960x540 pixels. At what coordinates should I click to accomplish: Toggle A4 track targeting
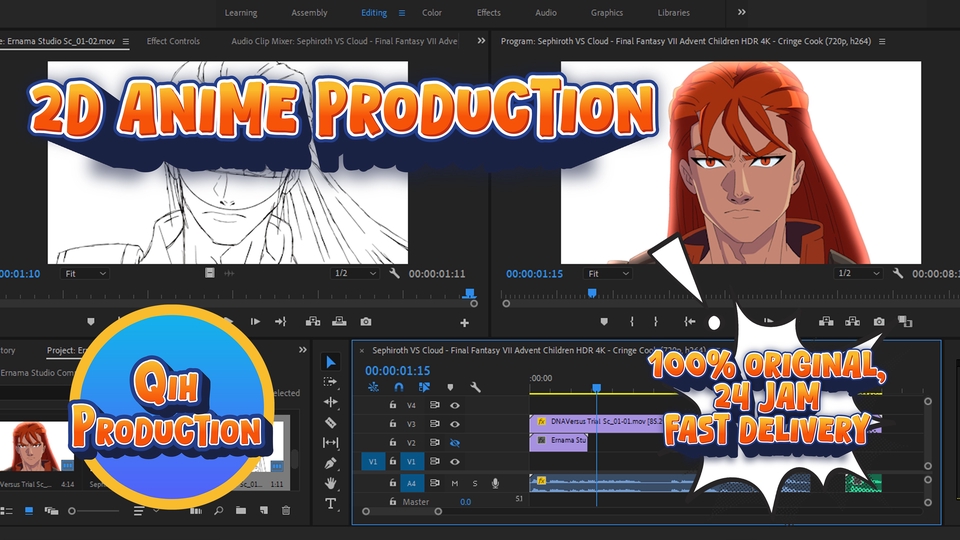pos(411,483)
